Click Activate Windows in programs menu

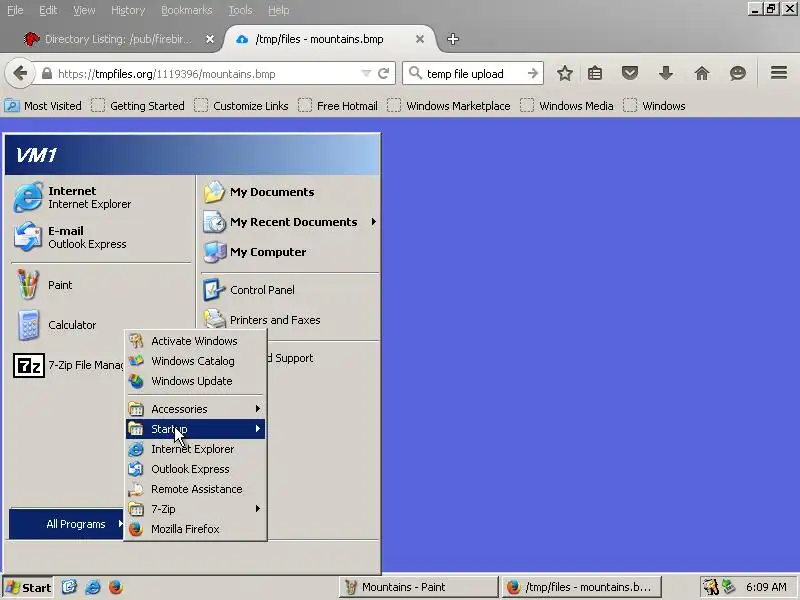pyautogui.click(x=195, y=341)
